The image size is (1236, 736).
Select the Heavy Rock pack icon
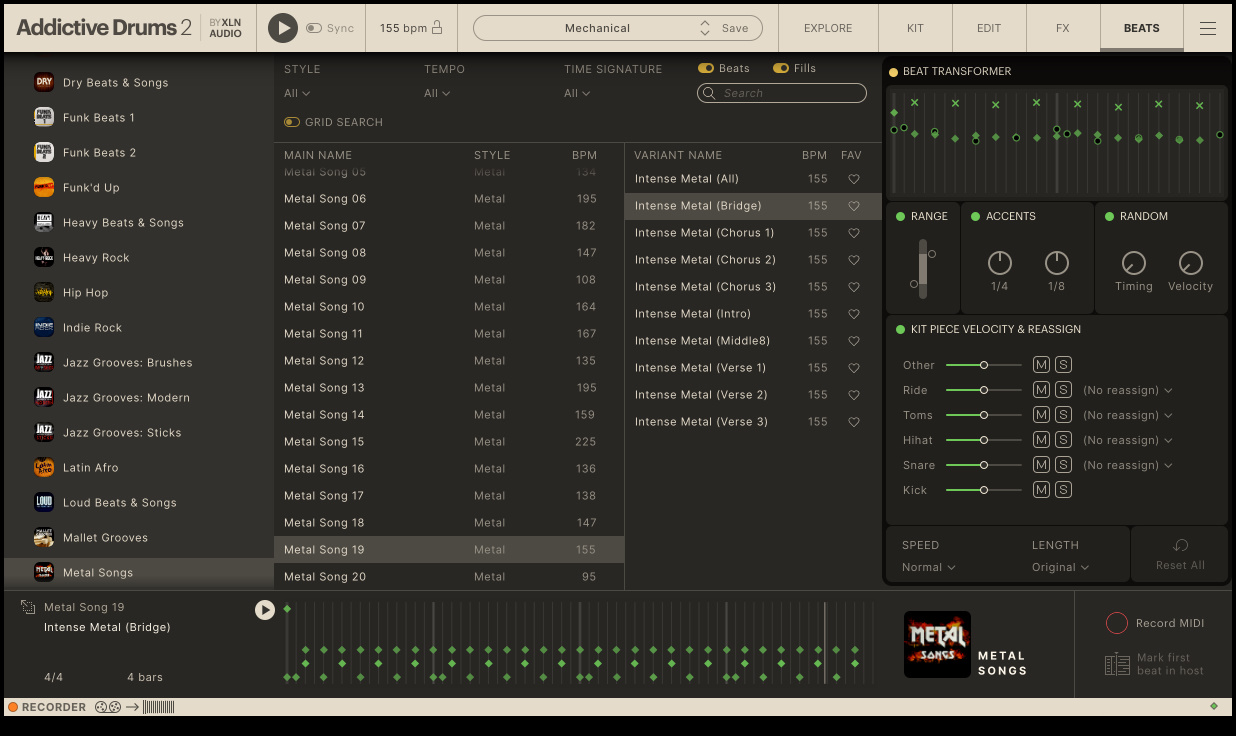pyautogui.click(x=44, y=257)
